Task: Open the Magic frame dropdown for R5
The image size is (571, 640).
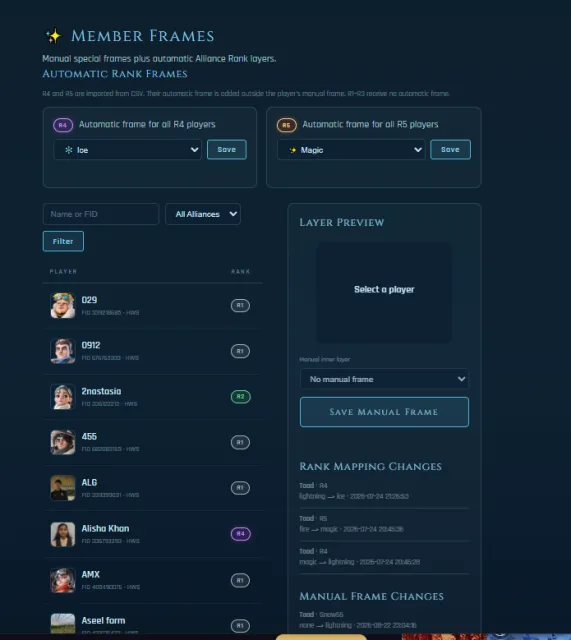Action: point(351,150)
